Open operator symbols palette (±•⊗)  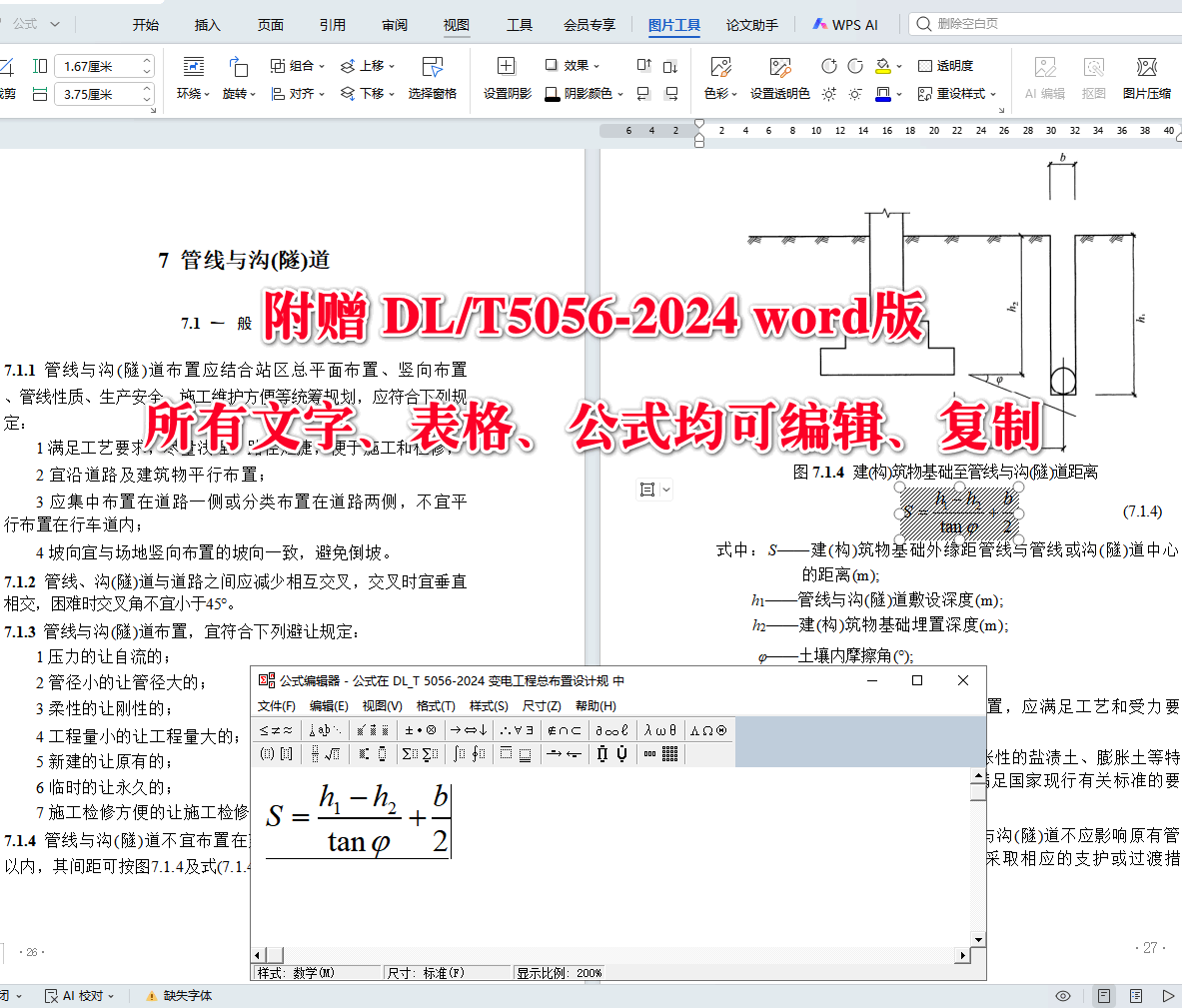420,730
